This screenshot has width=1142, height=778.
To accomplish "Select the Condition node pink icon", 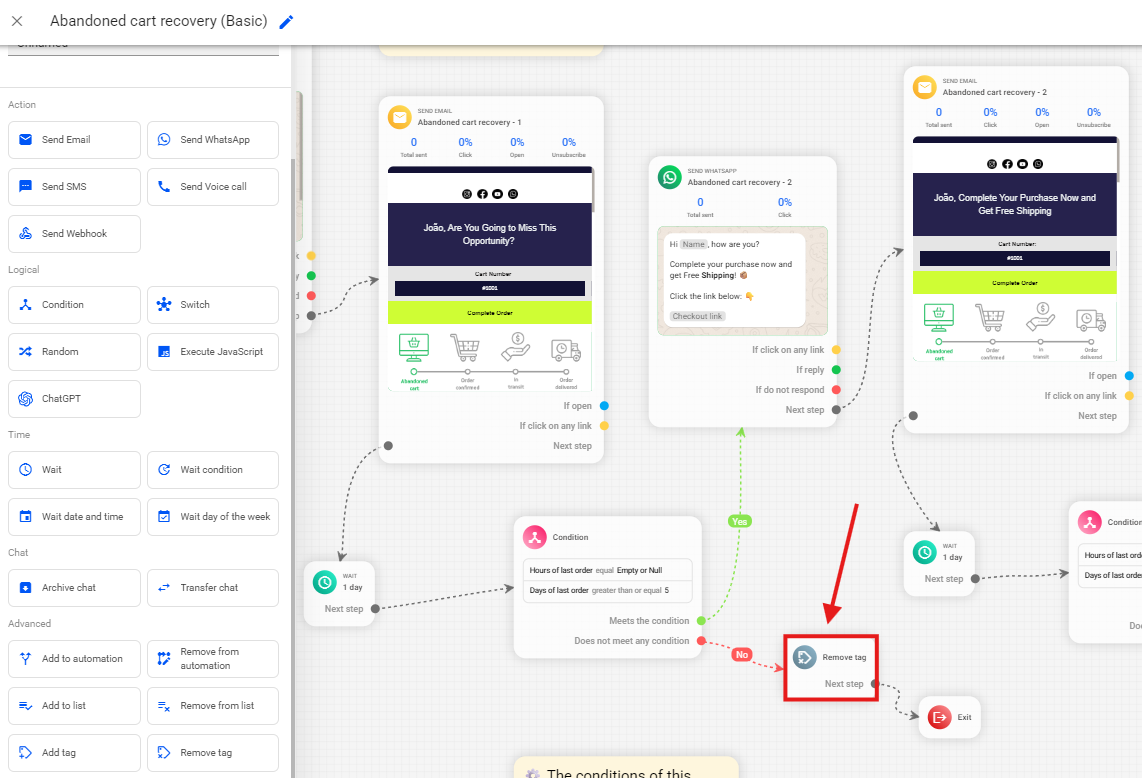I will coord(535,537).
